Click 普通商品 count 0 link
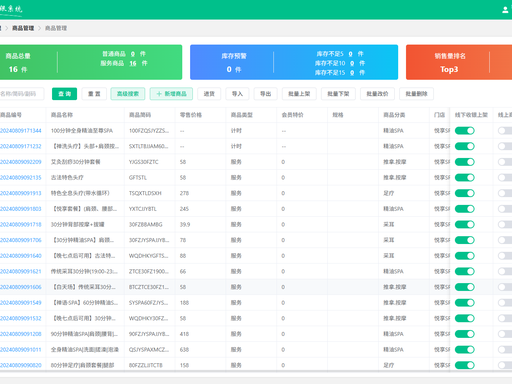 133,54
